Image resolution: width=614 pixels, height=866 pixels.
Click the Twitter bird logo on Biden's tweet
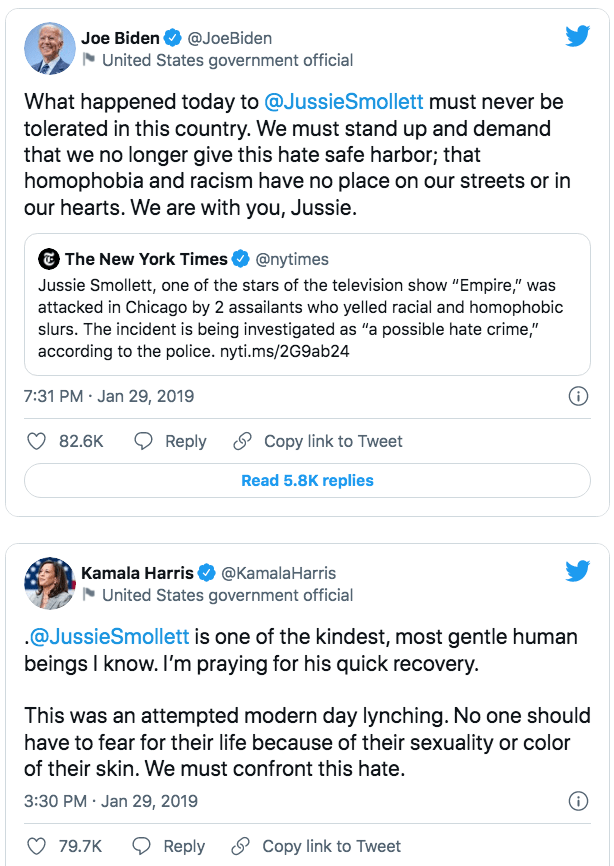(x=577, y=37)
